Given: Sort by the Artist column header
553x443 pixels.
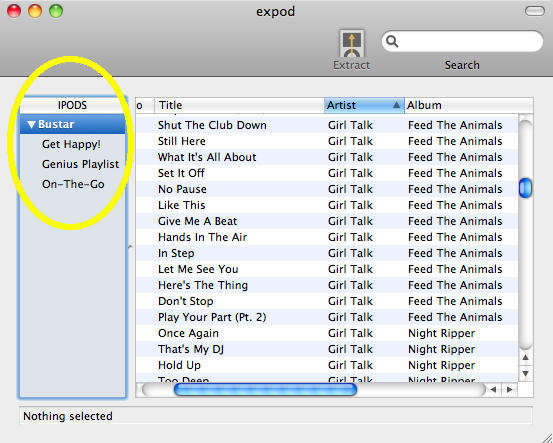Looking at the screenshot, I should 364,105.
